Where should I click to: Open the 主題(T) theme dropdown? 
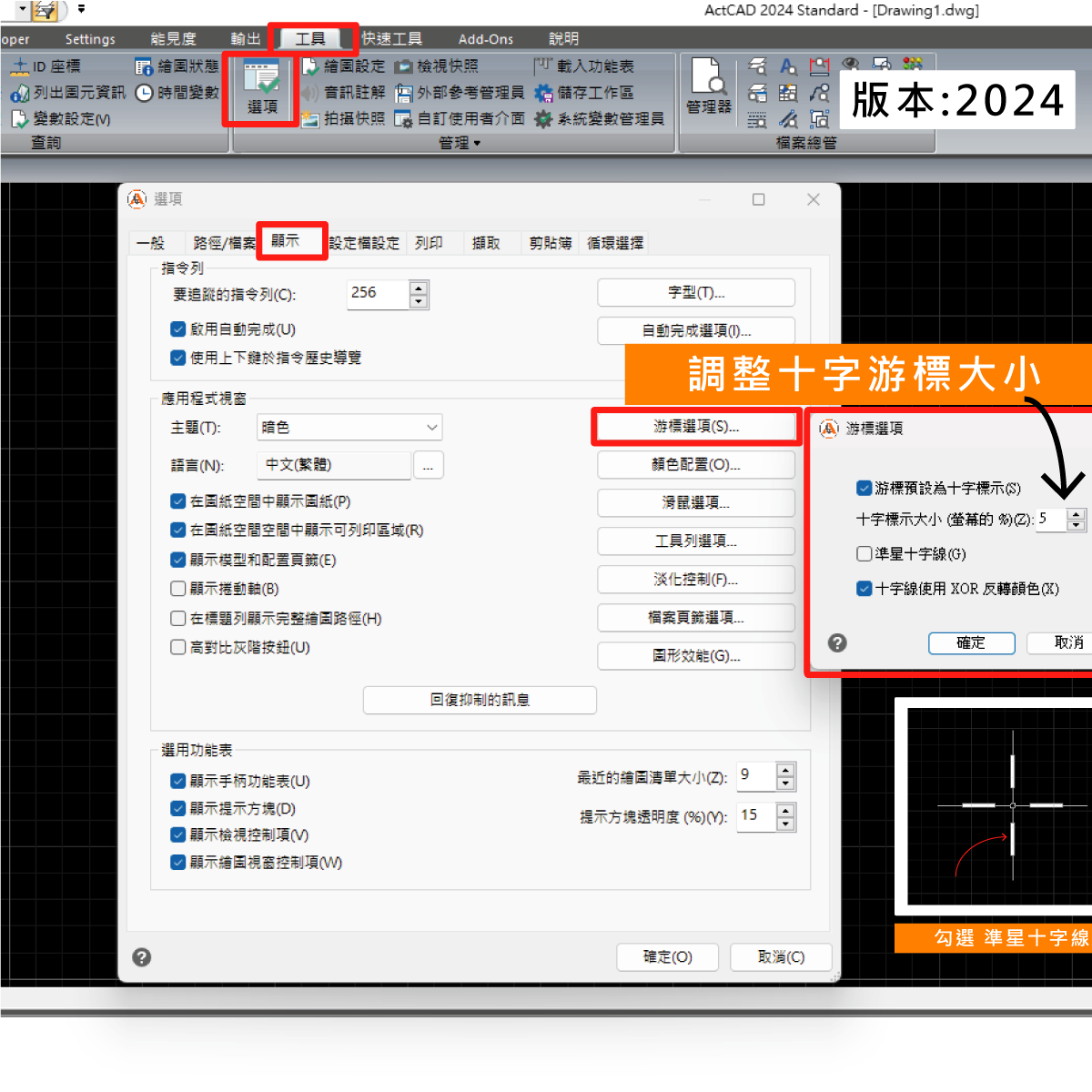[x=350, y=427]
